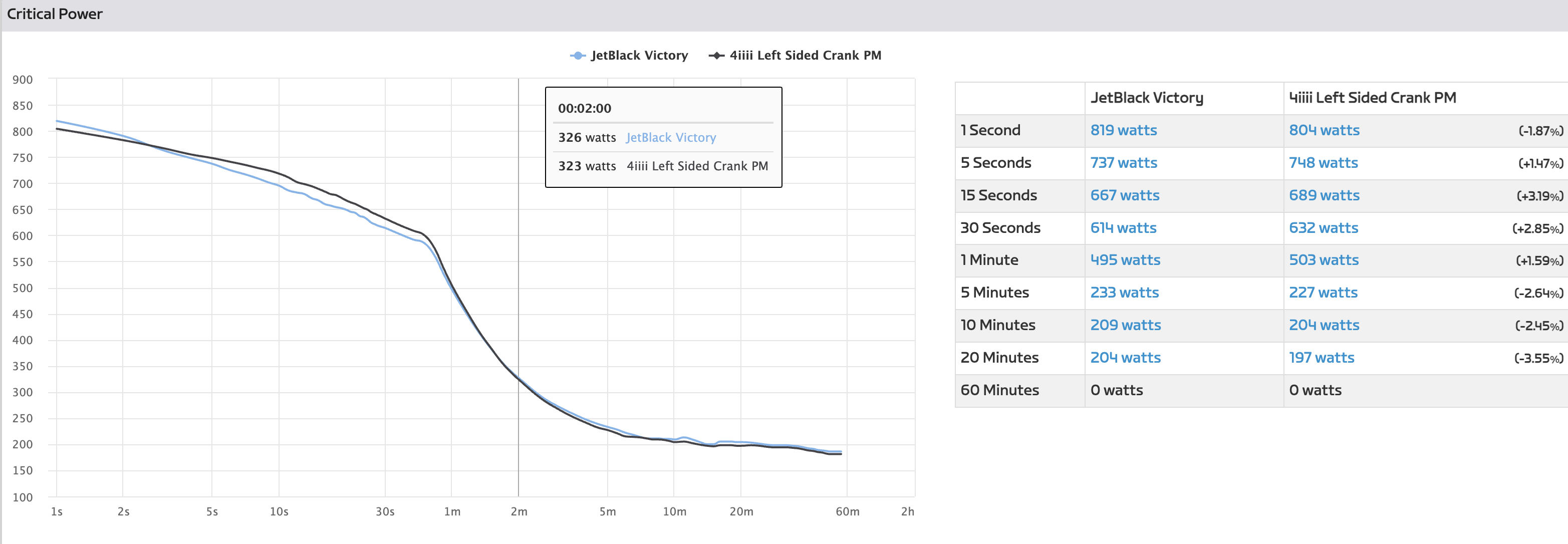Click JetBlack Victory column header in table
1568x544 pixels.
(x=1146, y=98)
